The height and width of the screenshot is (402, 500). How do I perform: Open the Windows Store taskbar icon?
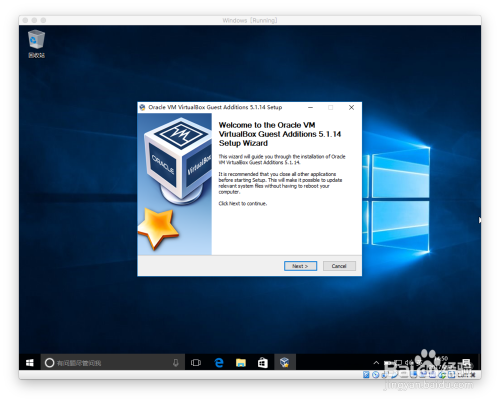click(x=263, y=363)
